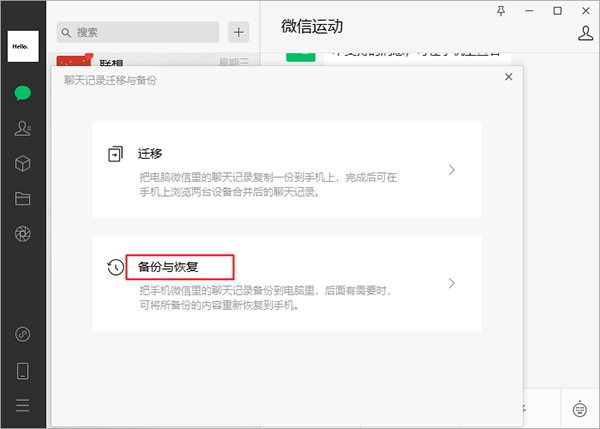Open the Contacts icon in sidebar

[22, 128]
